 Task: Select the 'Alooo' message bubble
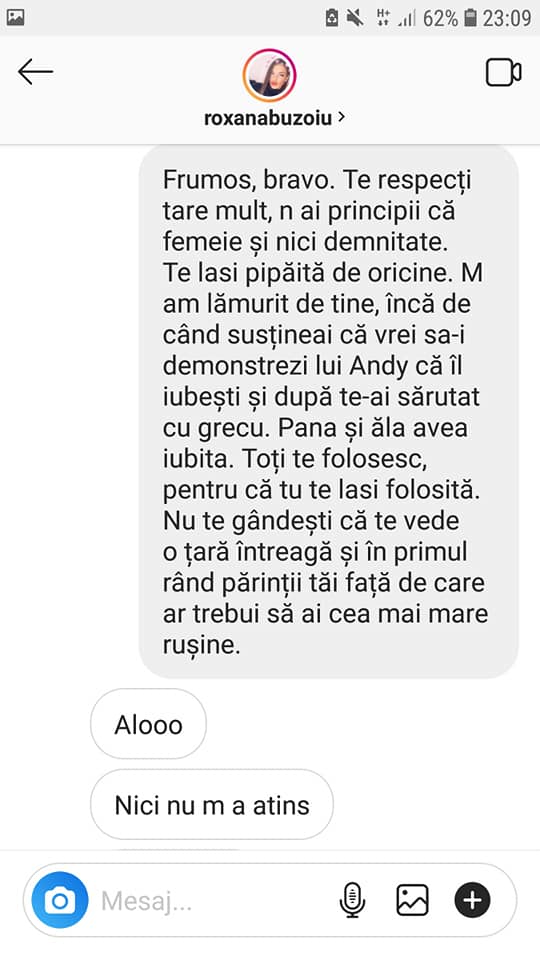[x=148, y=724]
